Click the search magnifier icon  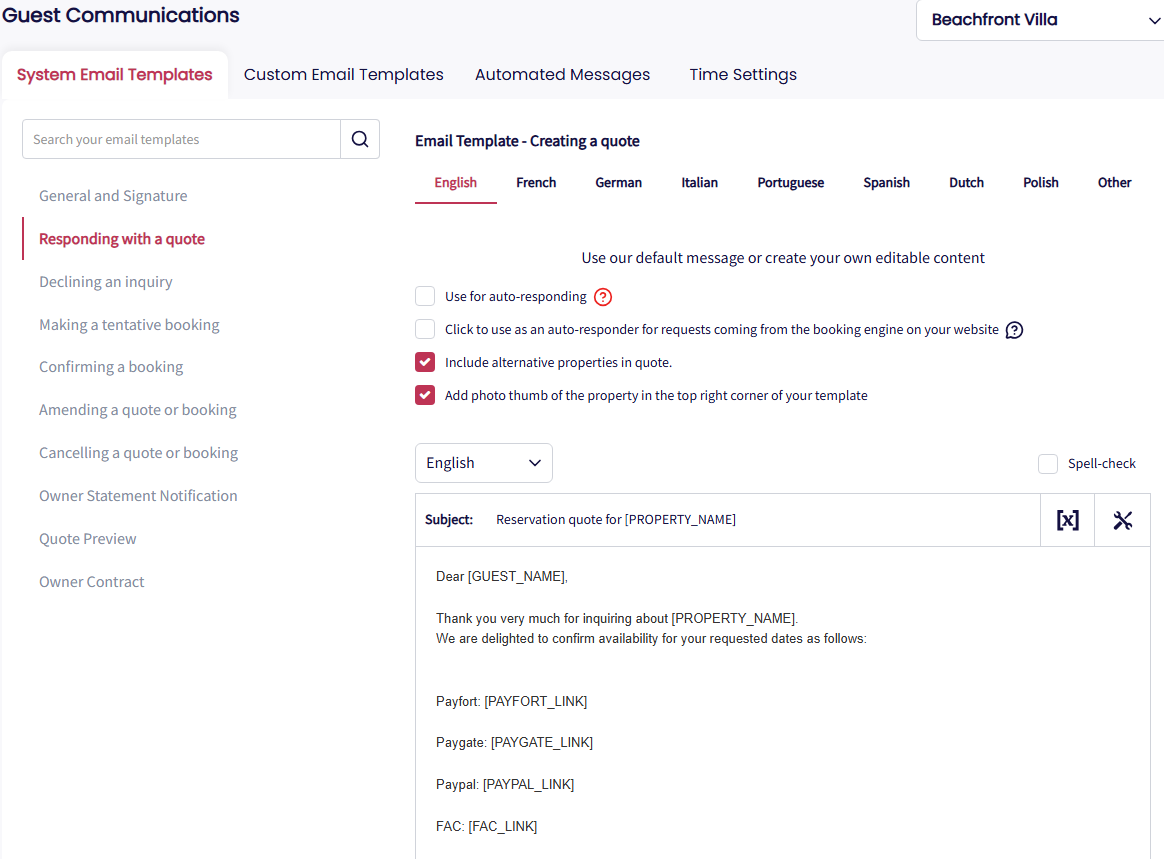click(360, 139)
